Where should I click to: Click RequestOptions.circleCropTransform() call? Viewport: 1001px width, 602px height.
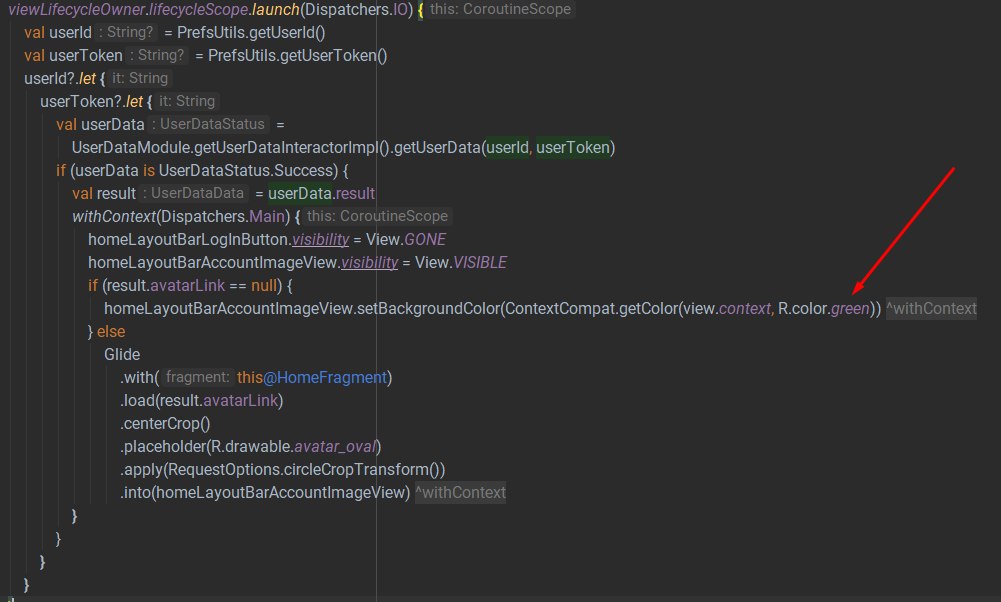[304, 469]
